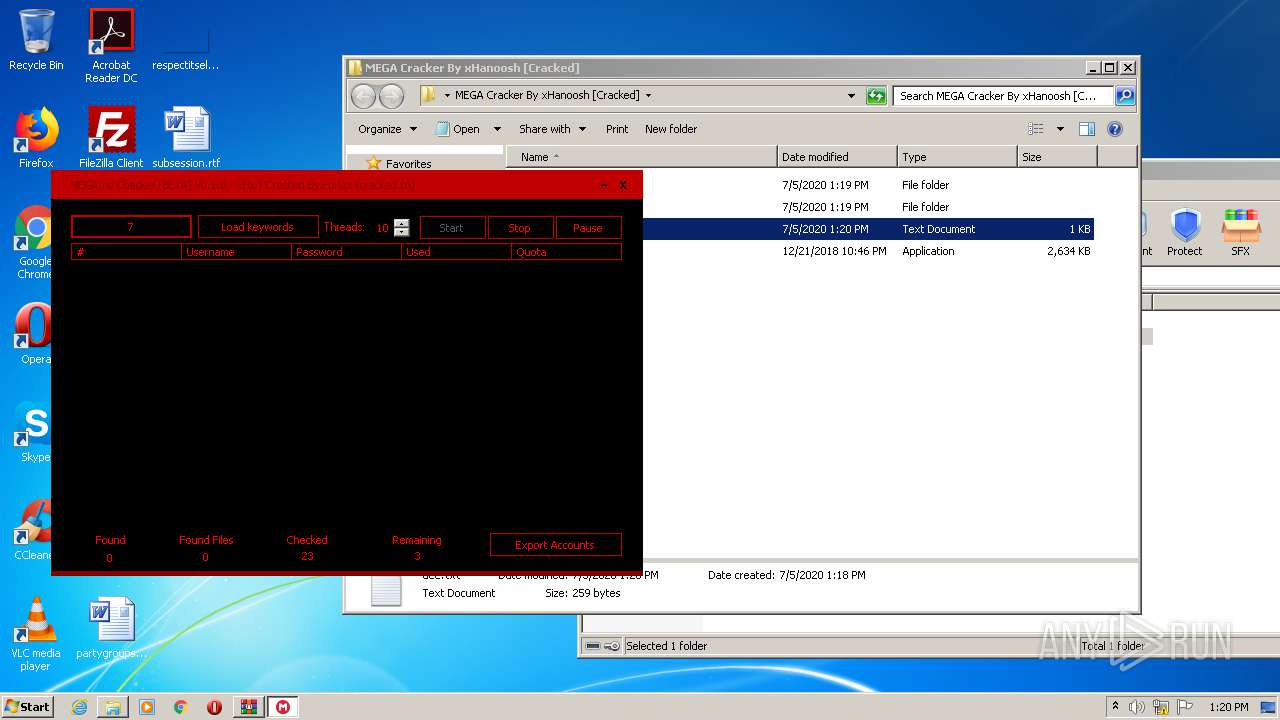Image resolution: width=1280 pixels, height=720 pixels.
Task: Open the Windows Start menu
Action: point(28,707)
